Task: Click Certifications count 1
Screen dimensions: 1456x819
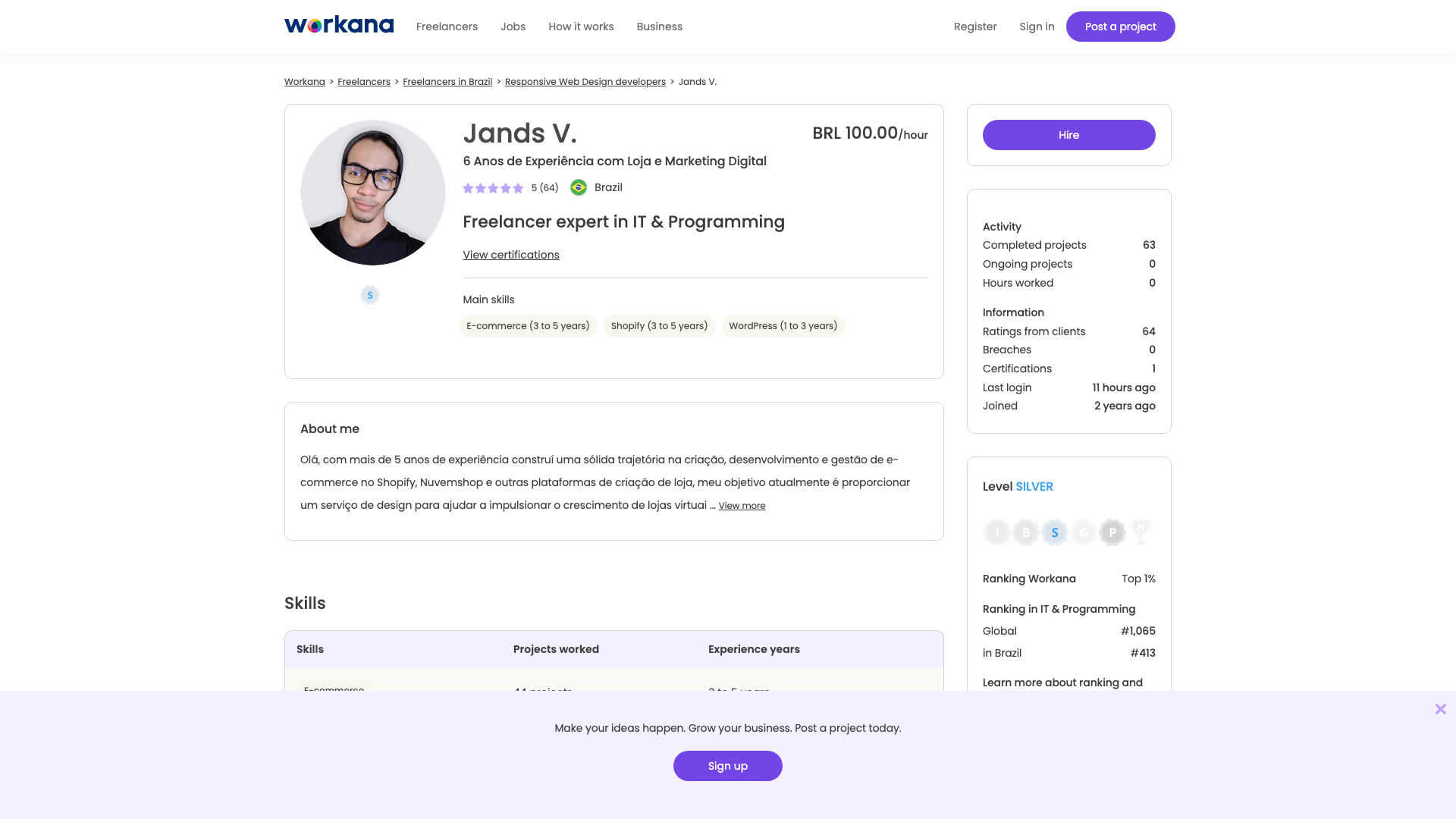Action: coord(1153,369)
